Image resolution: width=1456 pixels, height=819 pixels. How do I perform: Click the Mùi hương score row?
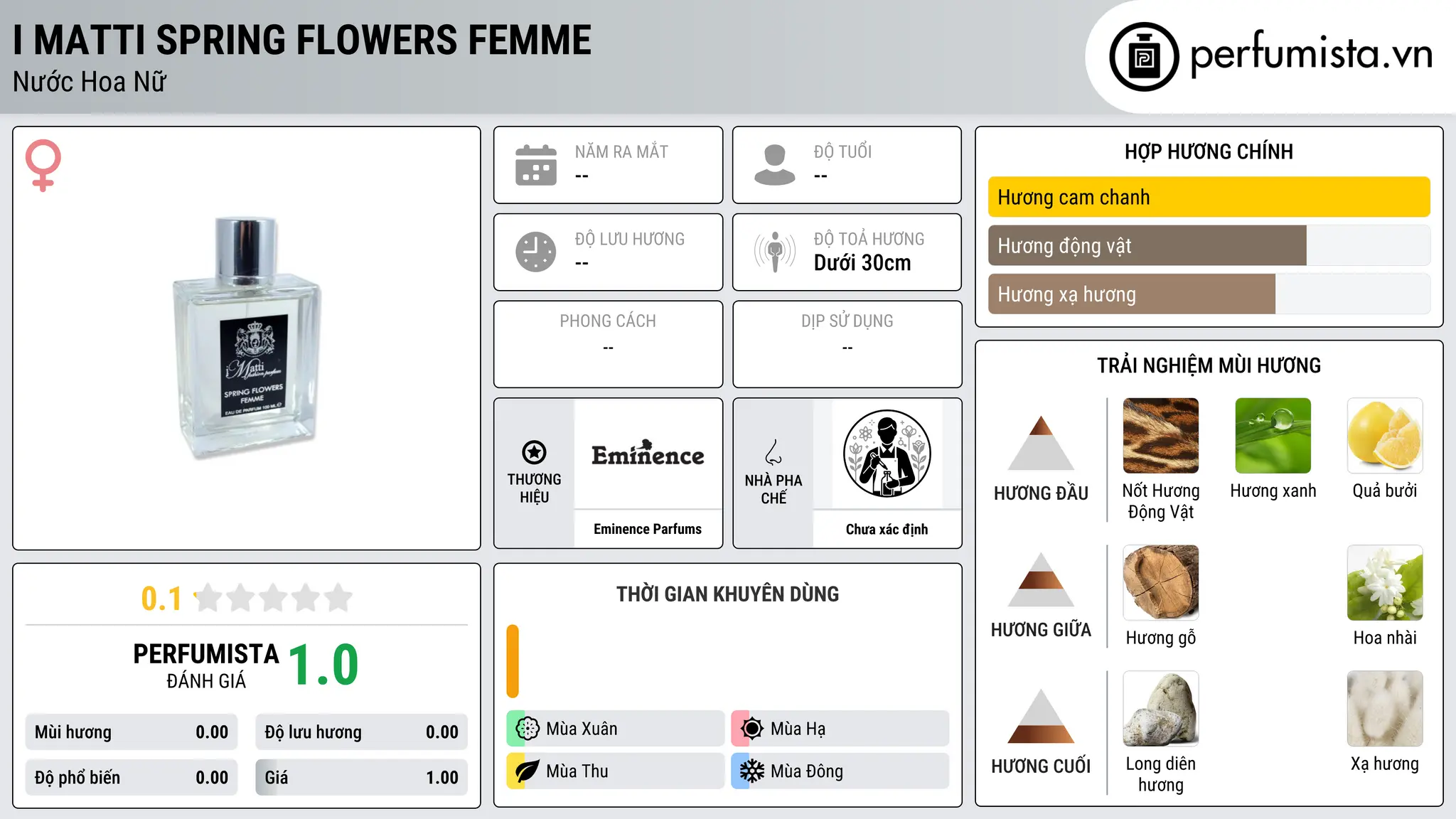point(132,732)
